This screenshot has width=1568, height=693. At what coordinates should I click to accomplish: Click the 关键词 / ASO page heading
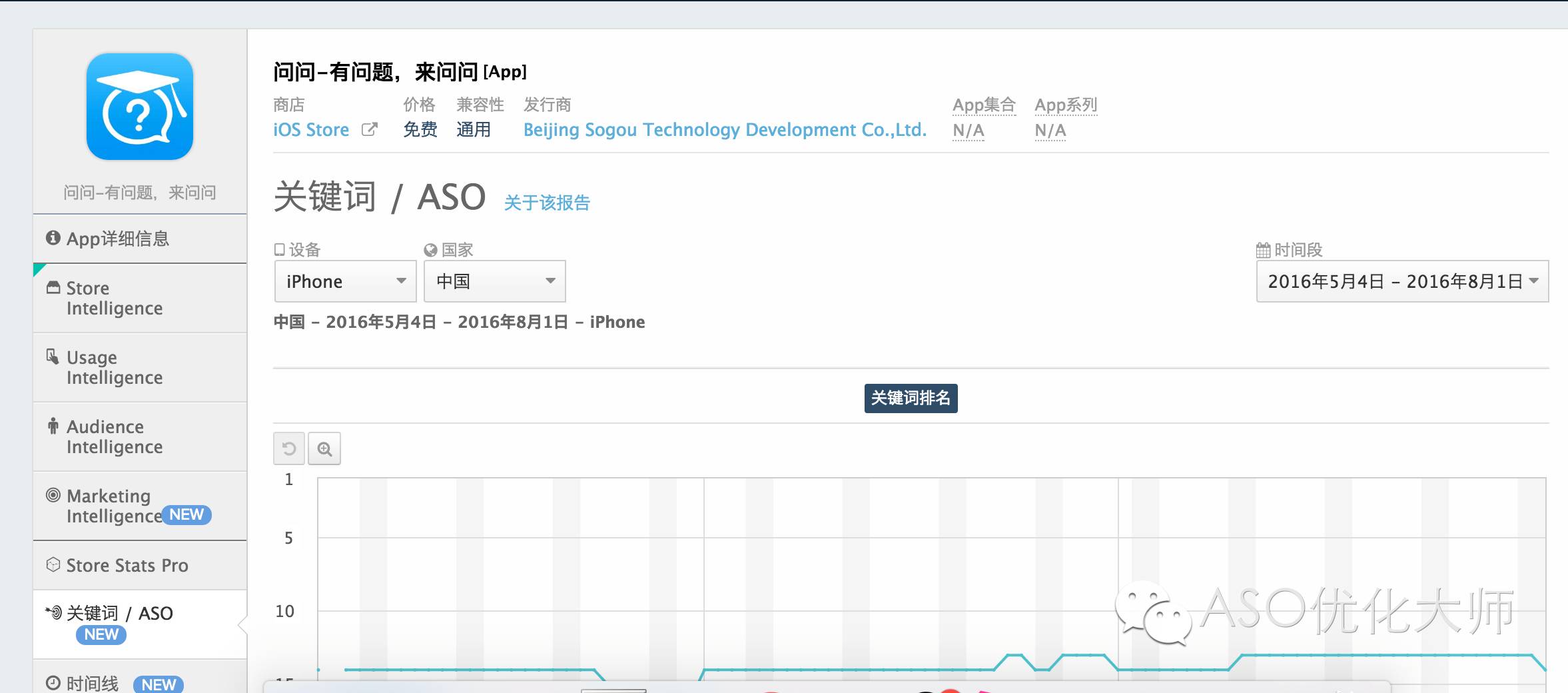click(379, 197)
